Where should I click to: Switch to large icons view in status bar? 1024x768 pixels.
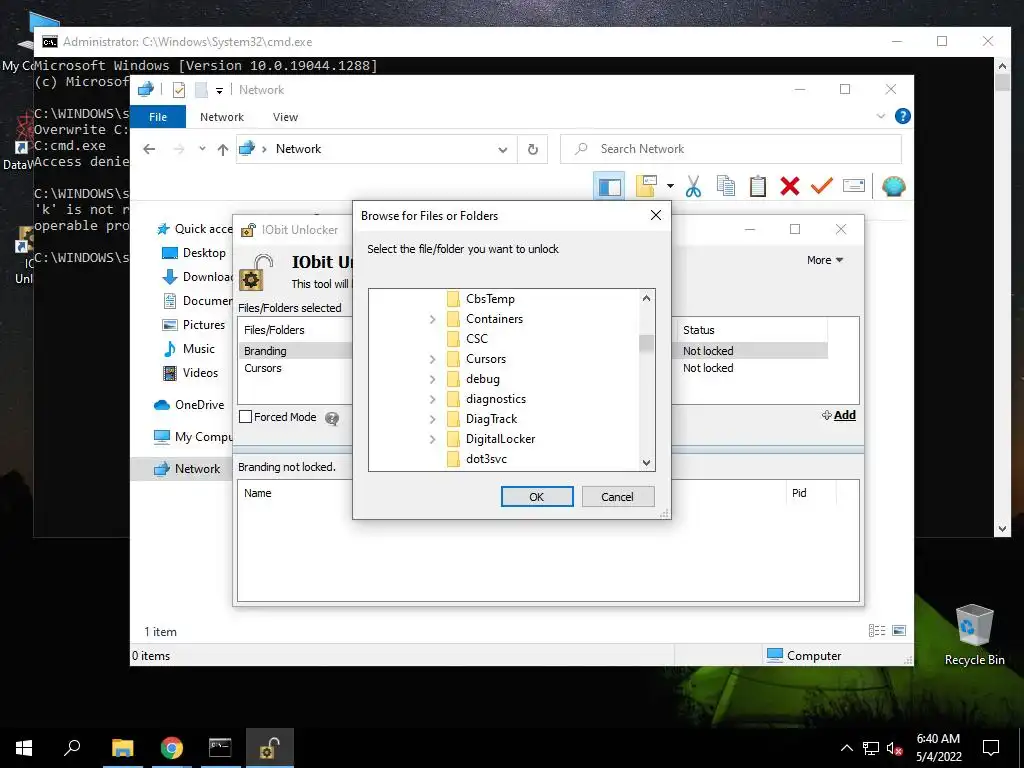click(x=899, y=630)
